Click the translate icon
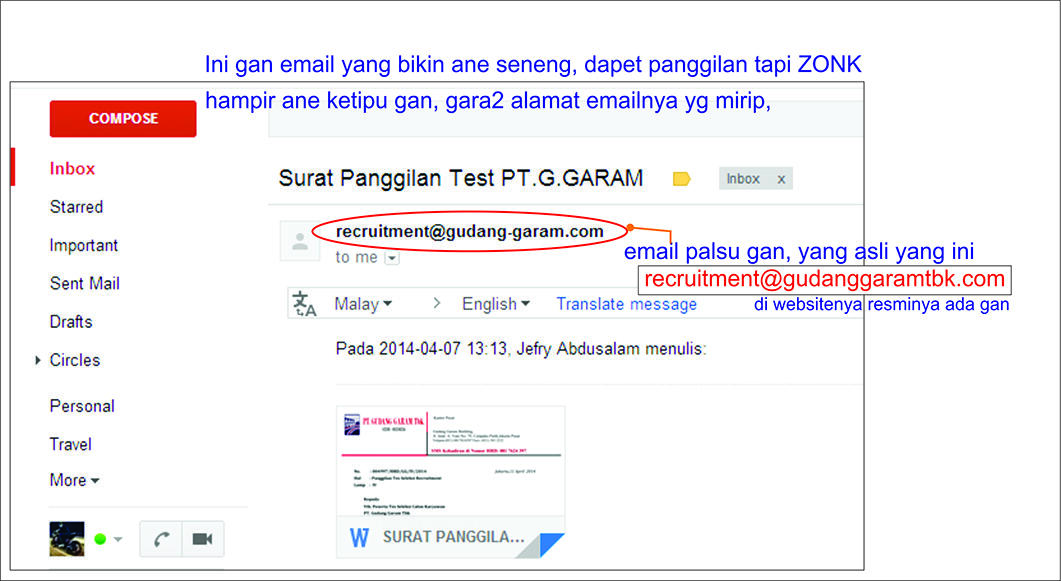1061x581 pixels. (x=304, y=304)
